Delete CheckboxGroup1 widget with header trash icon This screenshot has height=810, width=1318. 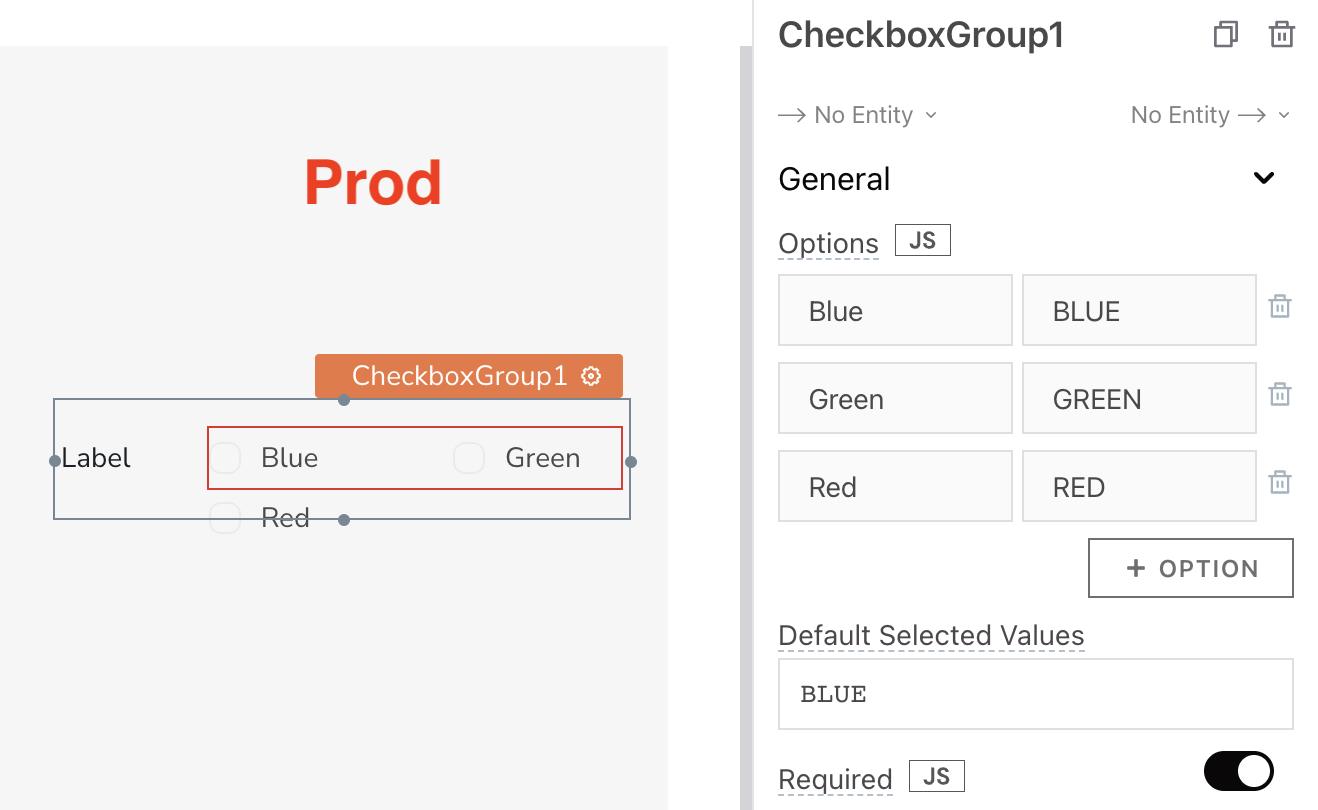pyautogui.click(x=1281, y=35)
